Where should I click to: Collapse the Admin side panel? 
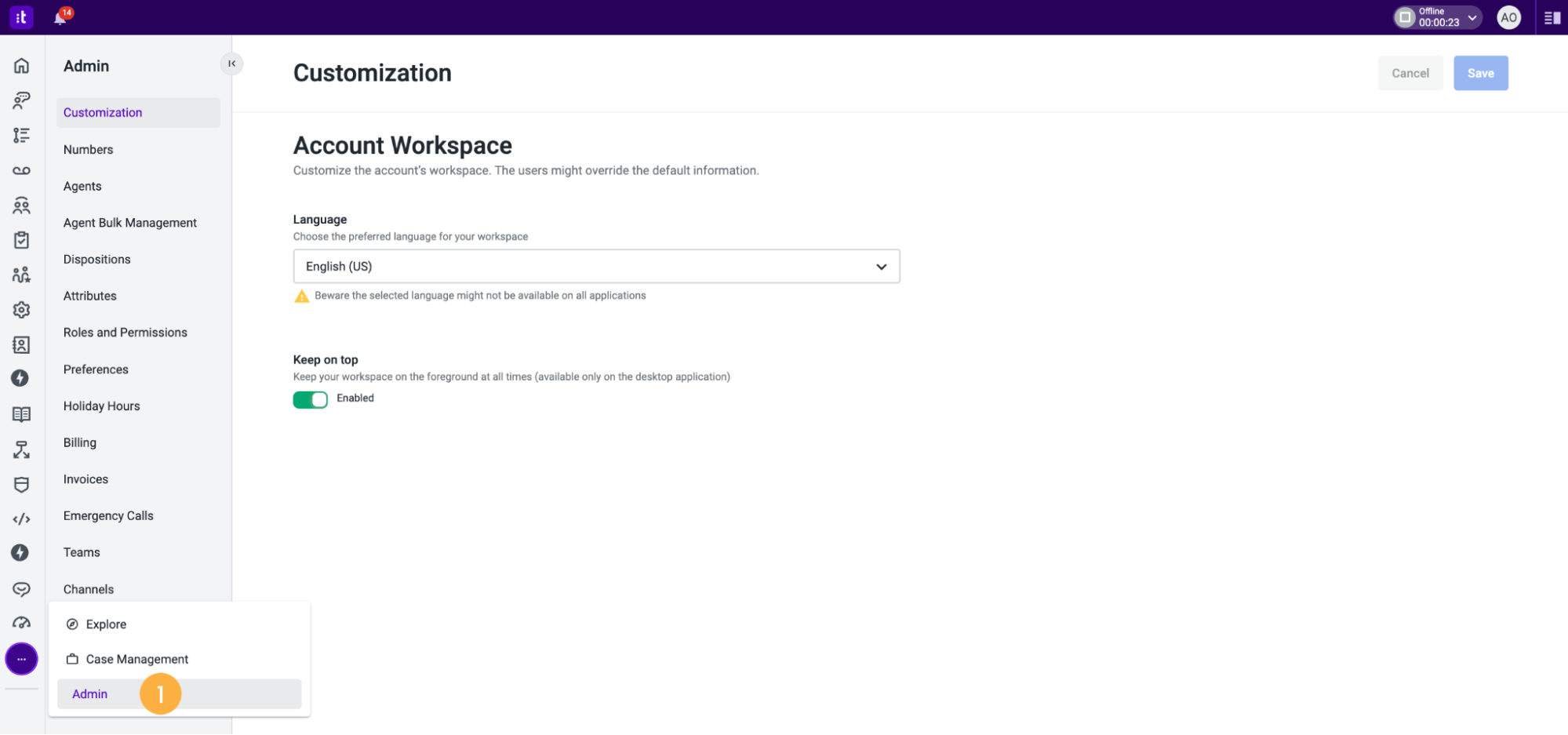point(231,64)
